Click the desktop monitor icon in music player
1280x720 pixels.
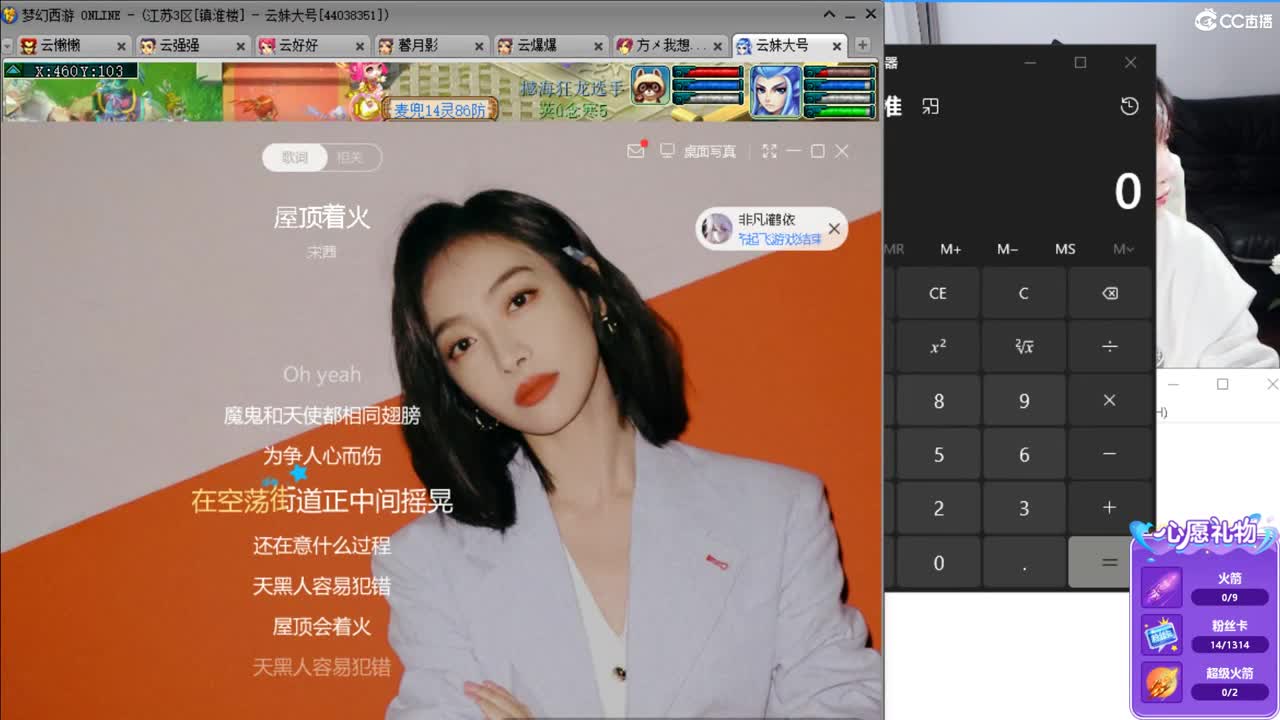(668, 151)
